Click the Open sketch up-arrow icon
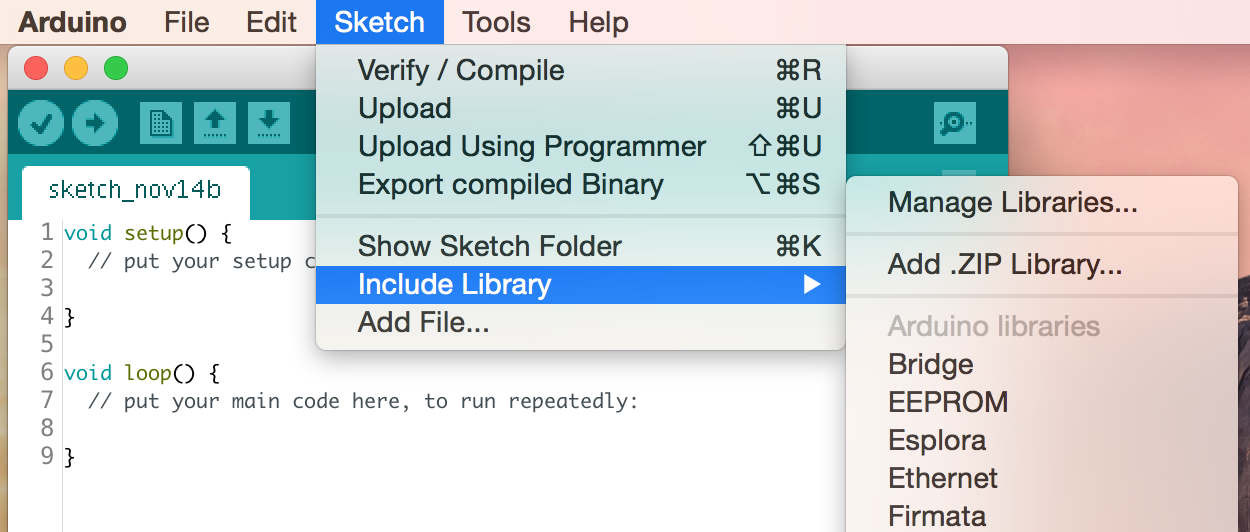This screenshot has width=1250, height=532. coord(214,123)
